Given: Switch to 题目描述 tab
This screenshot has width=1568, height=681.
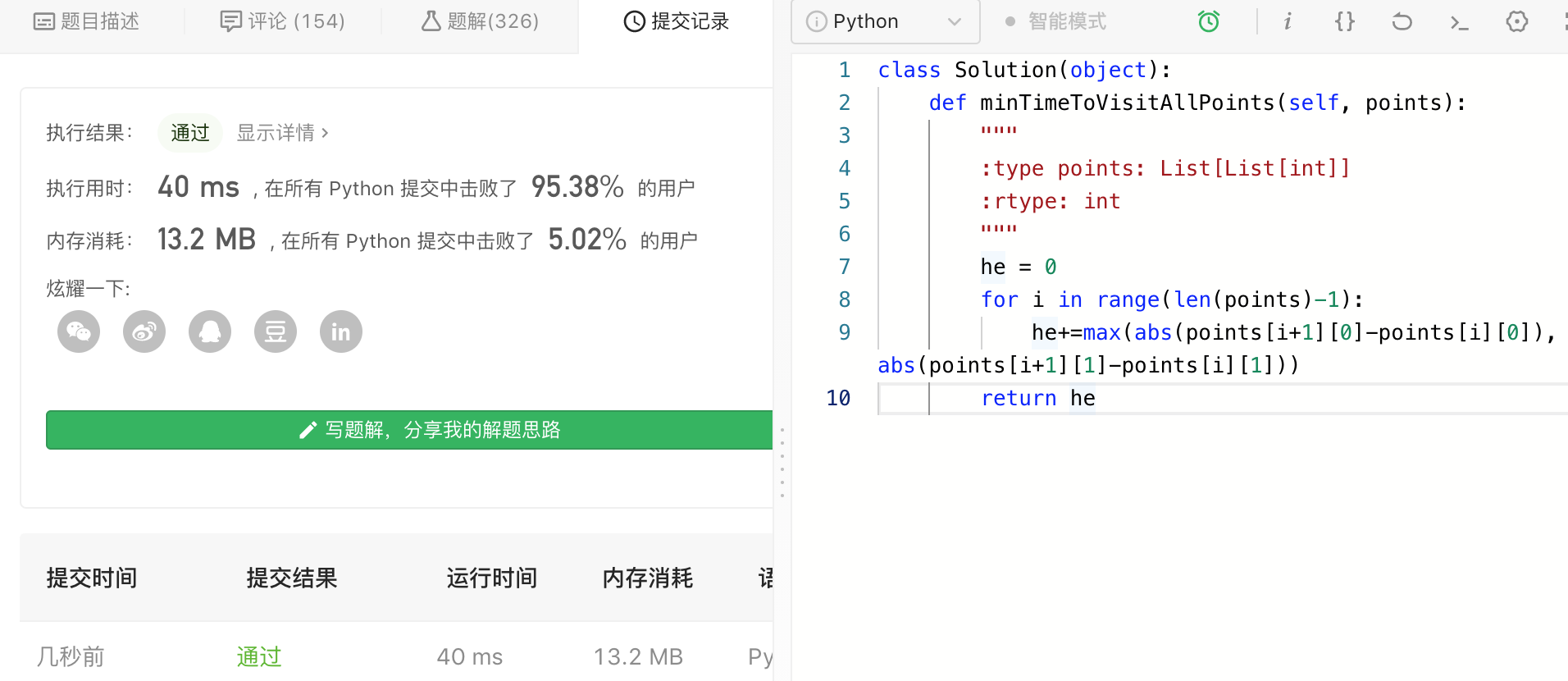Looking at the screenshot, I should coord(86,21).
